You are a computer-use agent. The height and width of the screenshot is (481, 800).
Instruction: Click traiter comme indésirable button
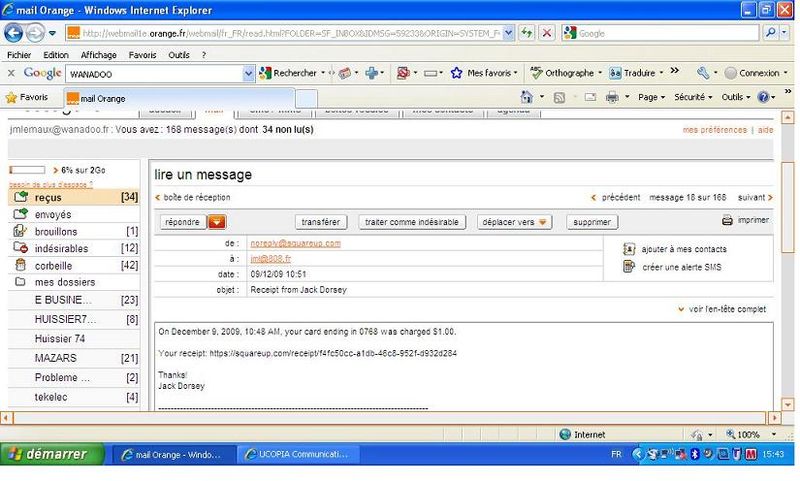pos(412,222)
